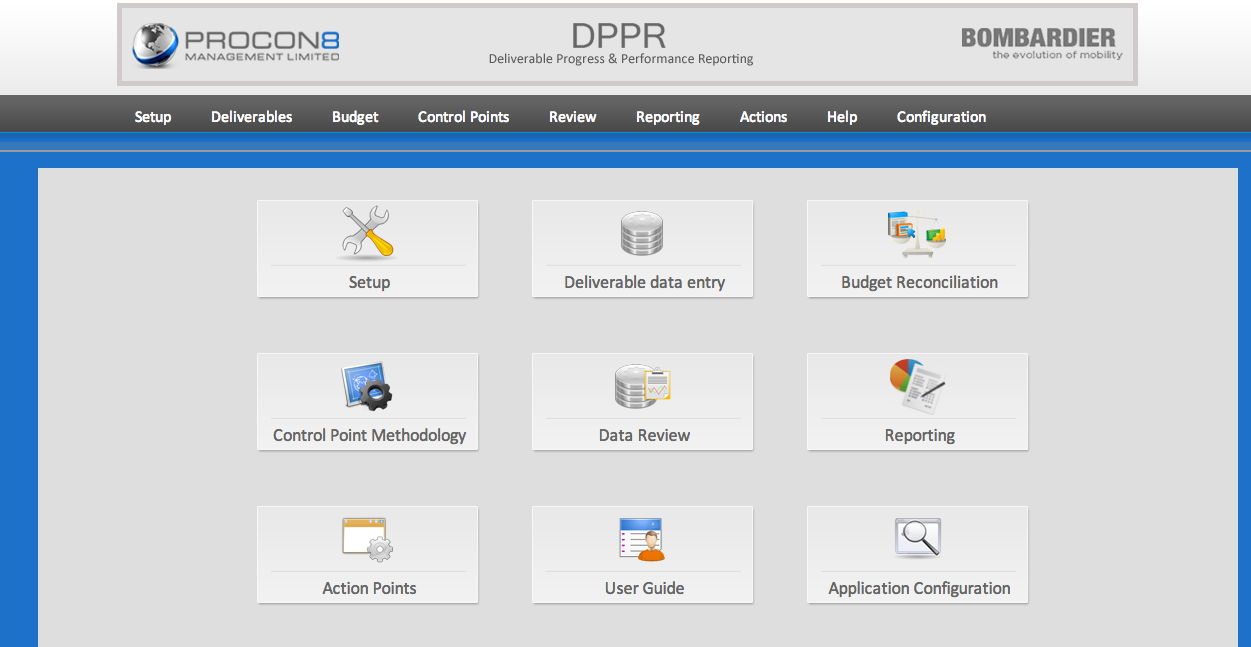Click the Procon8 Management Limited logo
The width and height of the screenshot is (1251, 647).
tap(237, 45)
